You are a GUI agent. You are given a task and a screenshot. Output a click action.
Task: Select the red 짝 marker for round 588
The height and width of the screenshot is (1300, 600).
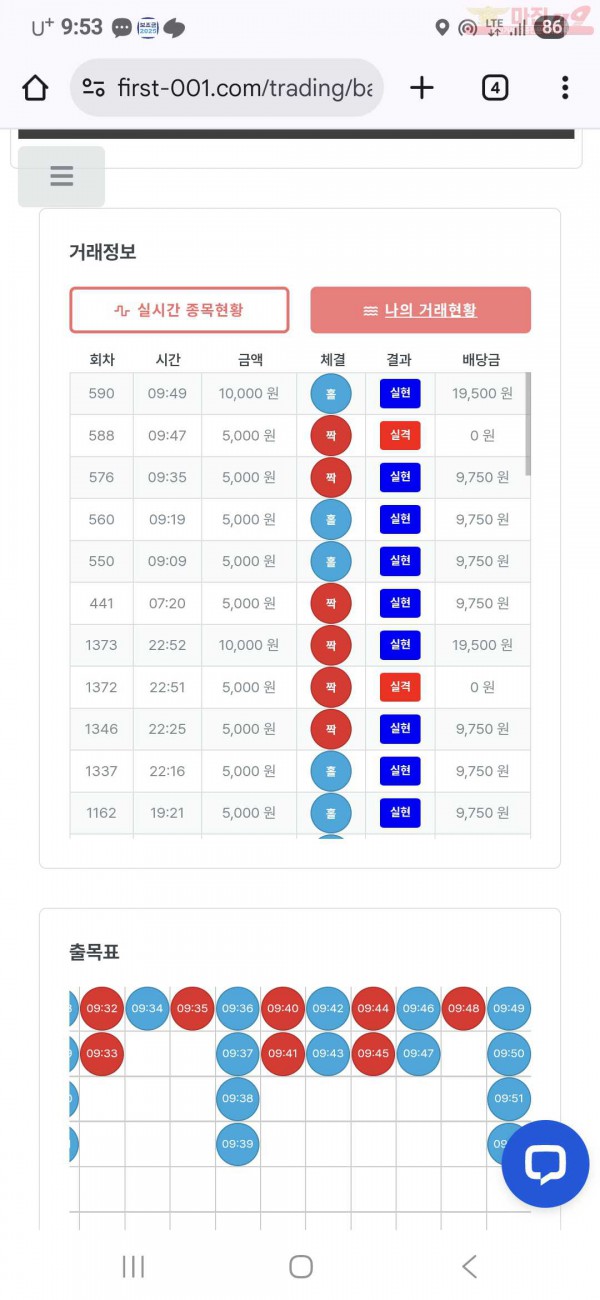coord(330,435)
